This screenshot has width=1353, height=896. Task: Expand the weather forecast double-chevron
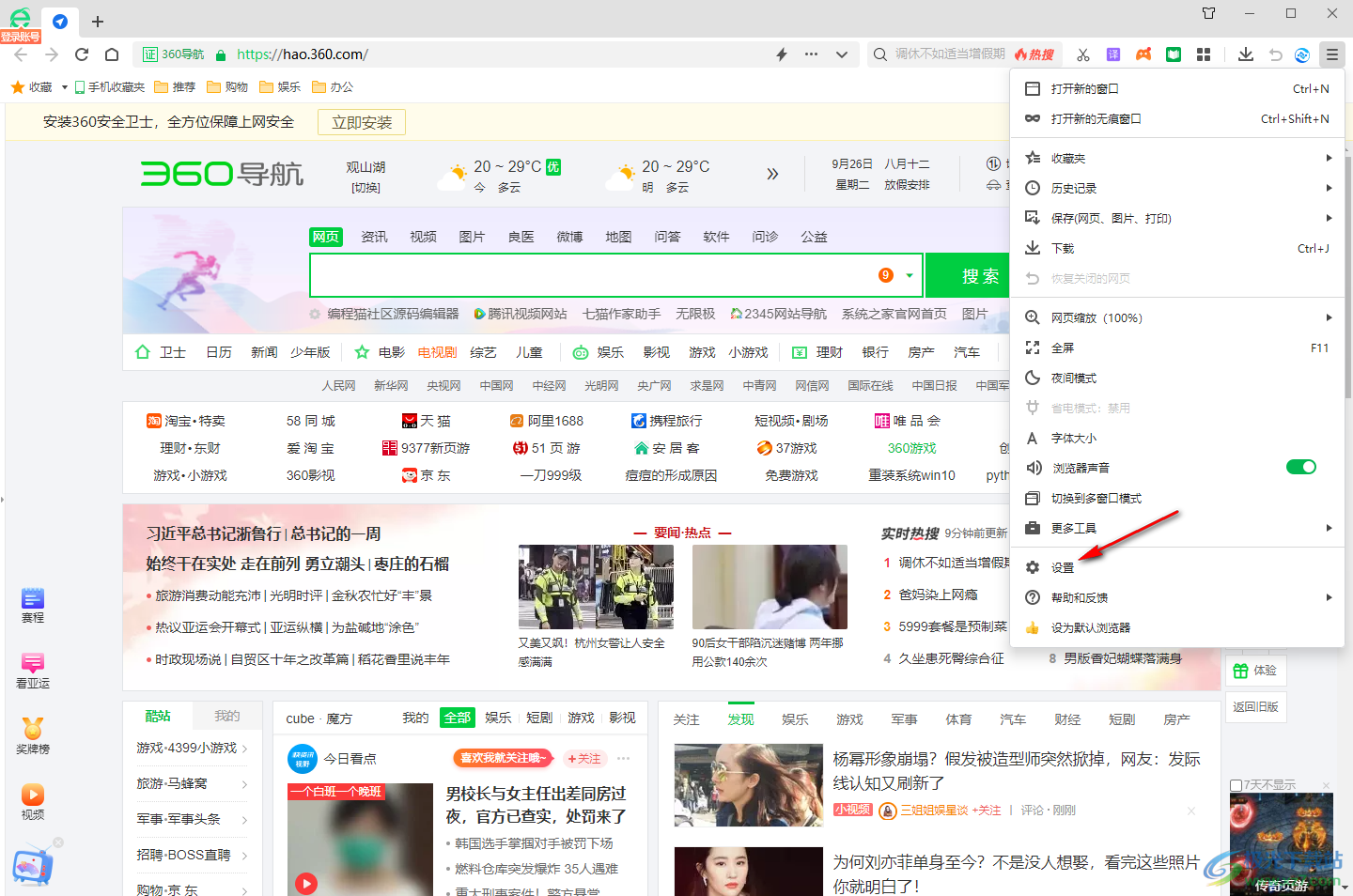coord(772,174)
